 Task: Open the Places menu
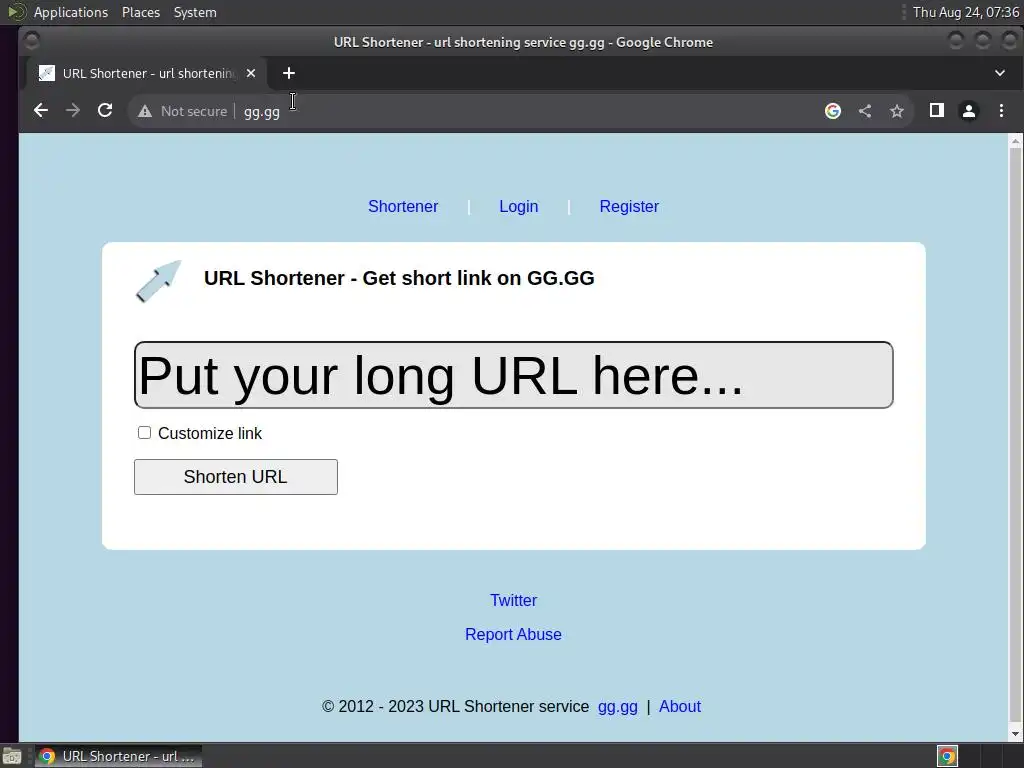click(141, 12)
